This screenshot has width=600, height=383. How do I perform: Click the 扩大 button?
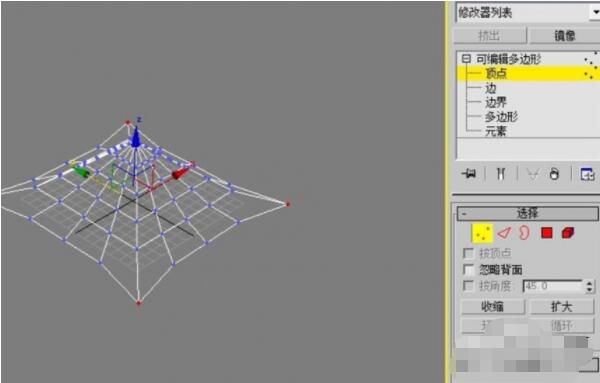(561, 307)
